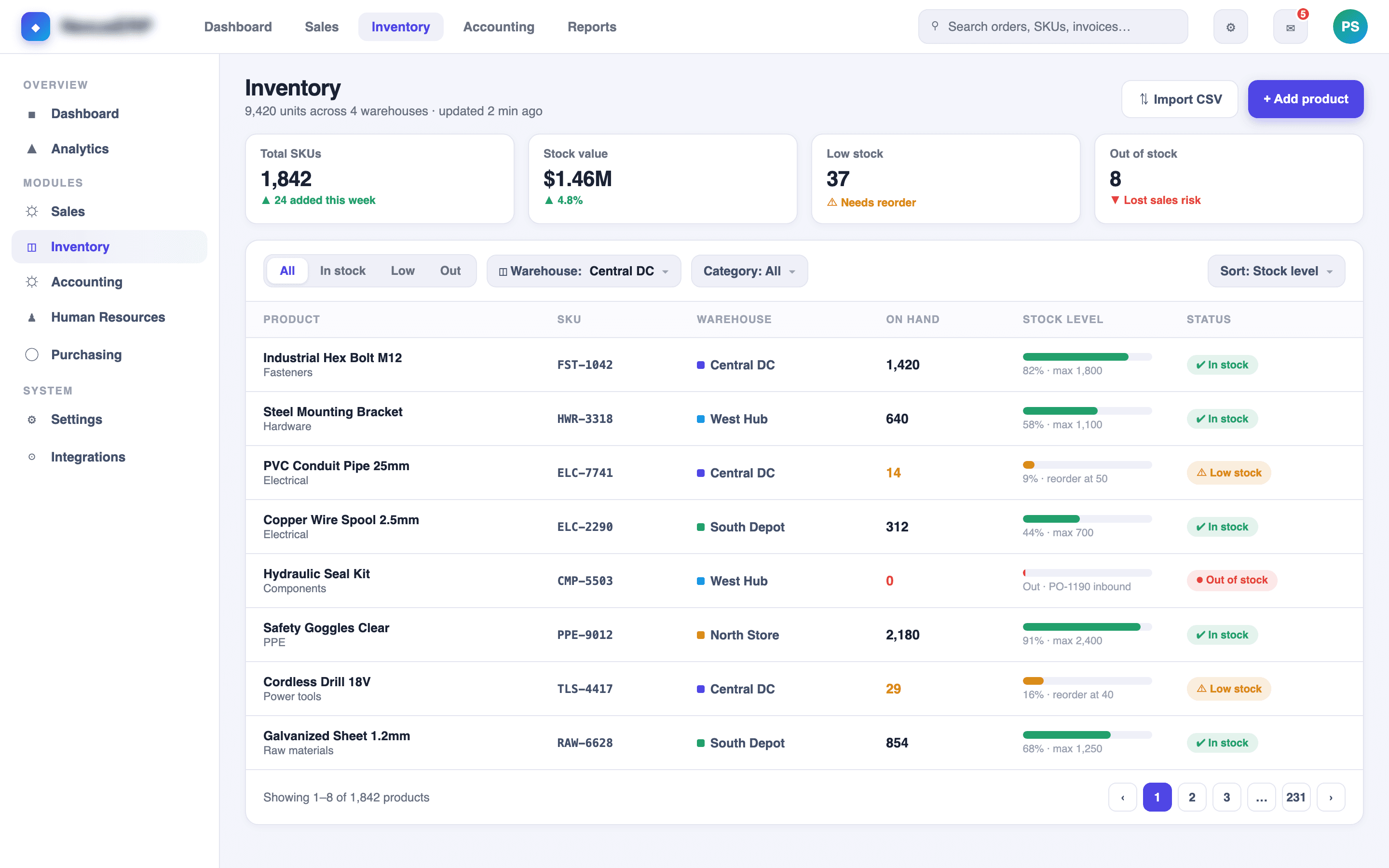1389x868 pixels.
Task: Click the STOCK LEVEL column header
Action: pos(1062,319)
